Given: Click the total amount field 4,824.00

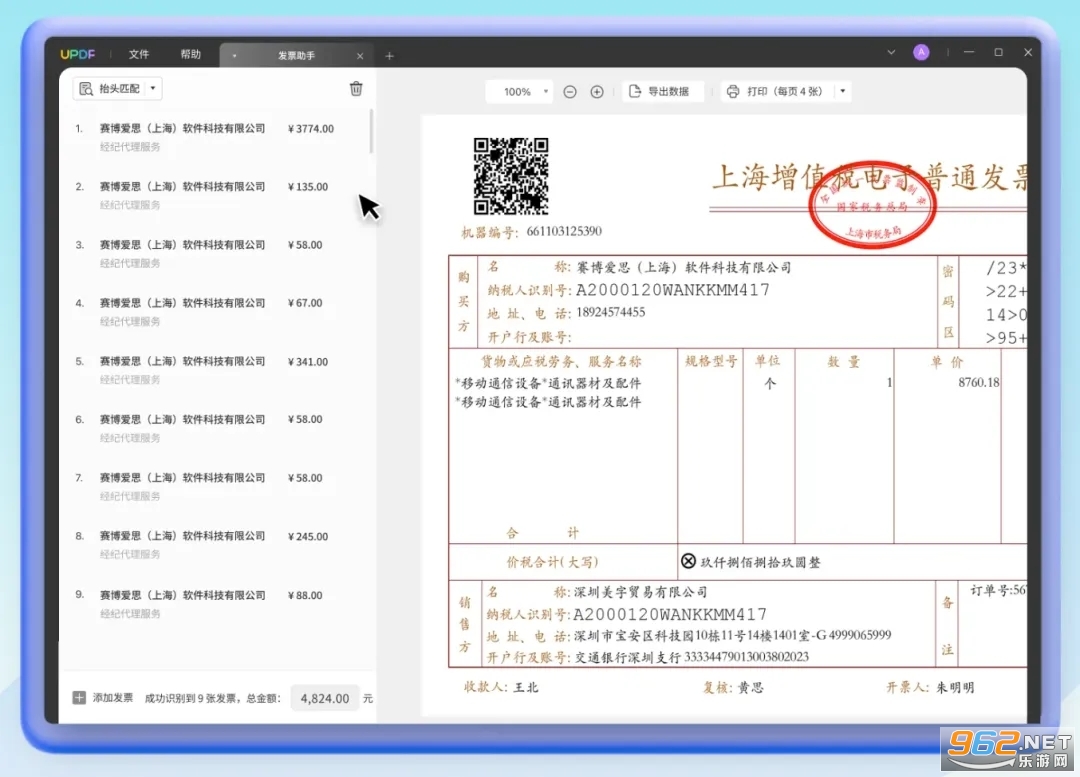Looking at the screenshot, I should [324, 698].
